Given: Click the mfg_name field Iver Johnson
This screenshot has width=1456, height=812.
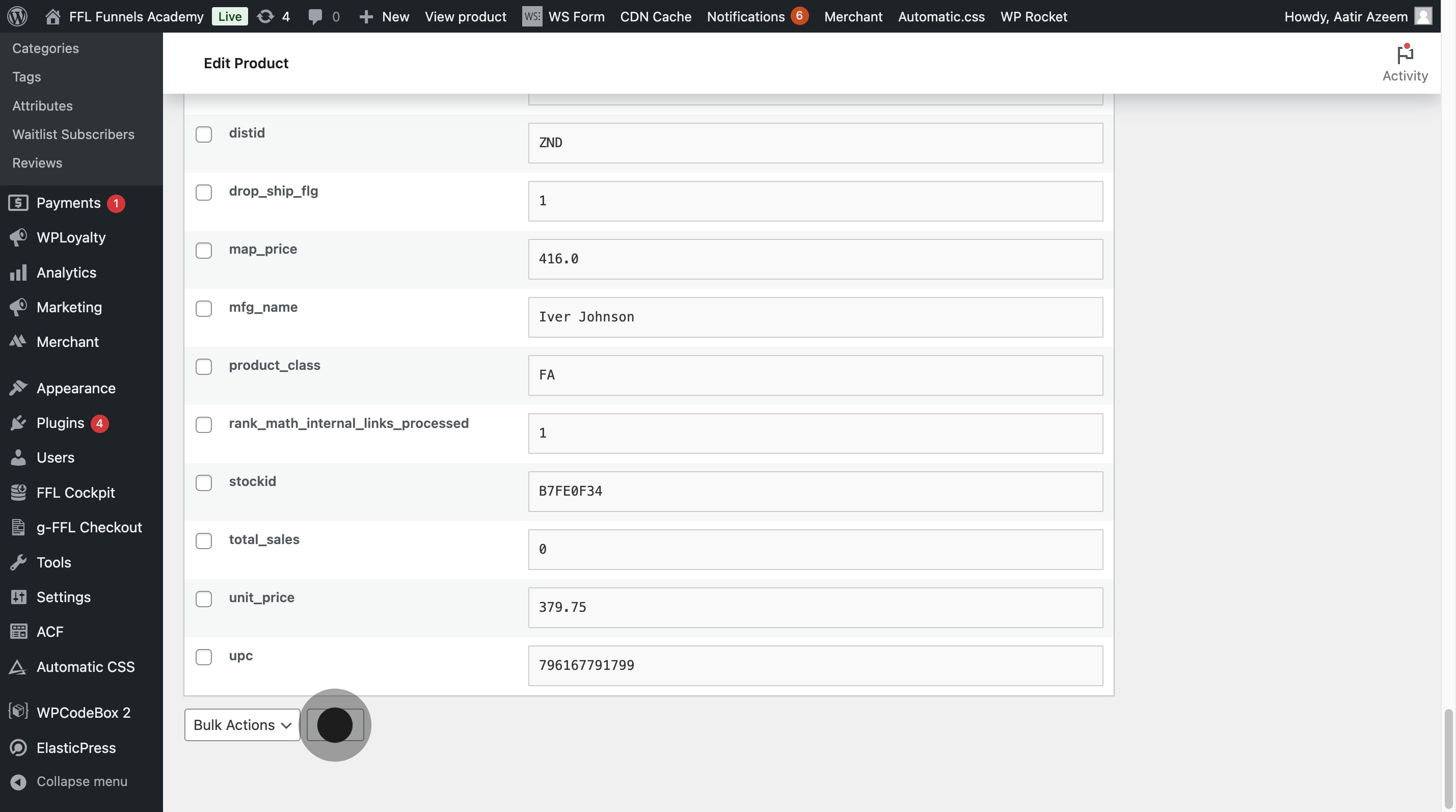Looking at the screenshot, I should [x=815, y=317].
